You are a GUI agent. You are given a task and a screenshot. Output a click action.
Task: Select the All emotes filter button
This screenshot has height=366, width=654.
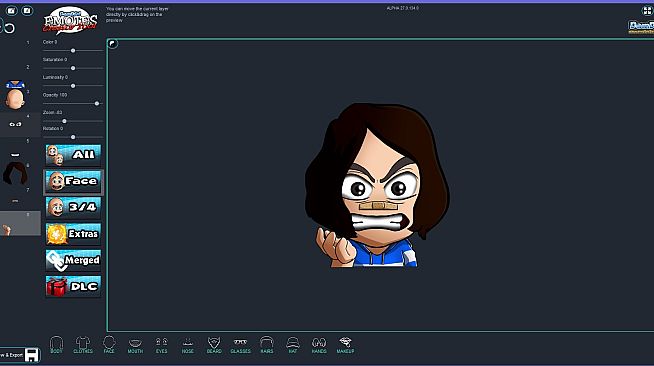(x=73, y=155)
